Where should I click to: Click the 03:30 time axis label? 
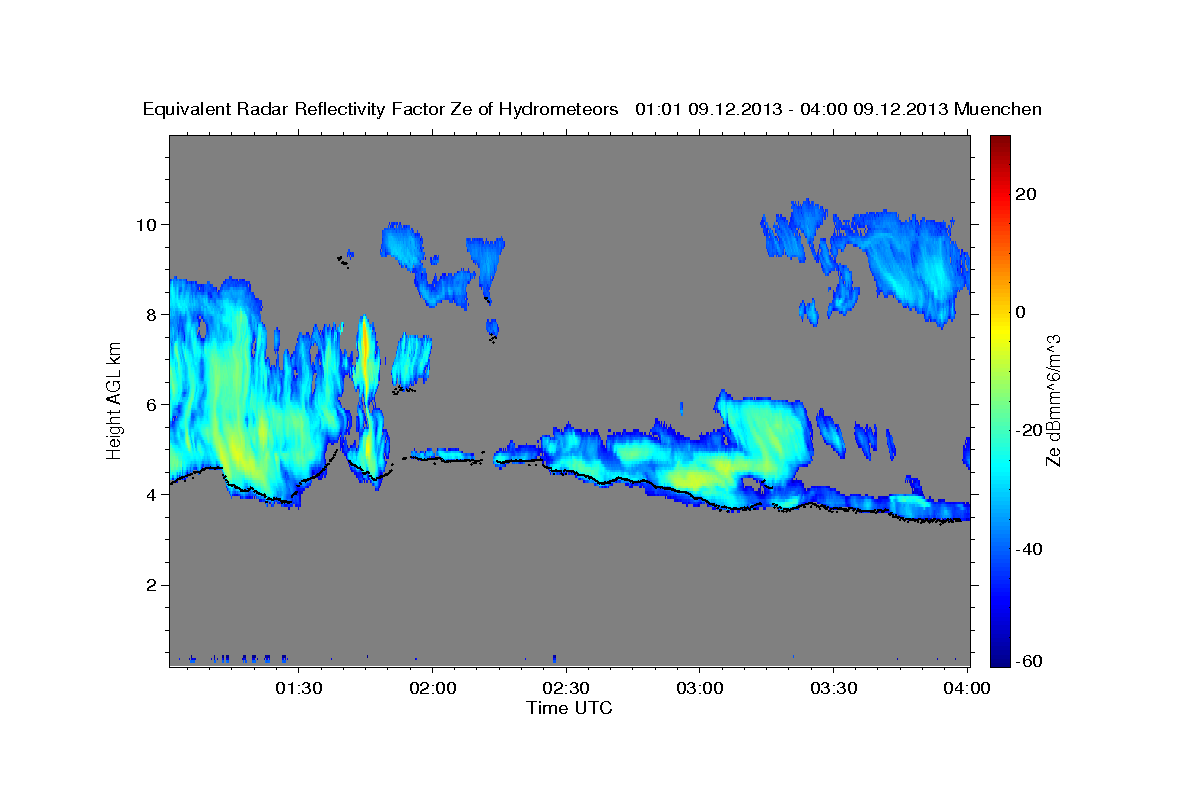[834, 688]
